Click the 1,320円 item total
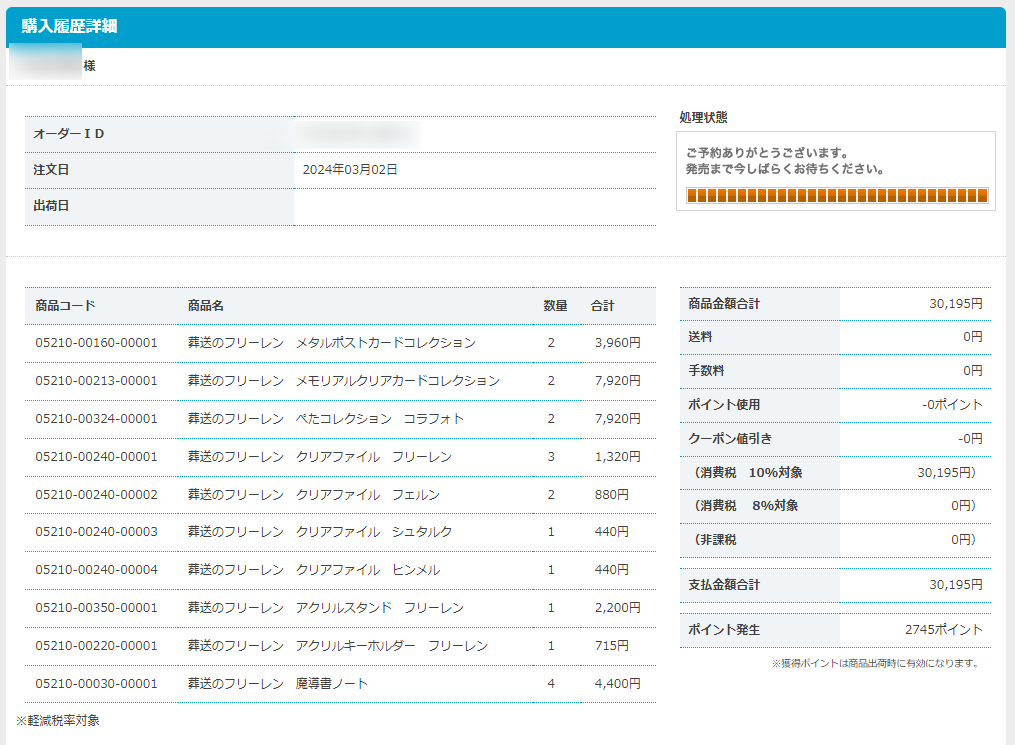 [618, 457]
